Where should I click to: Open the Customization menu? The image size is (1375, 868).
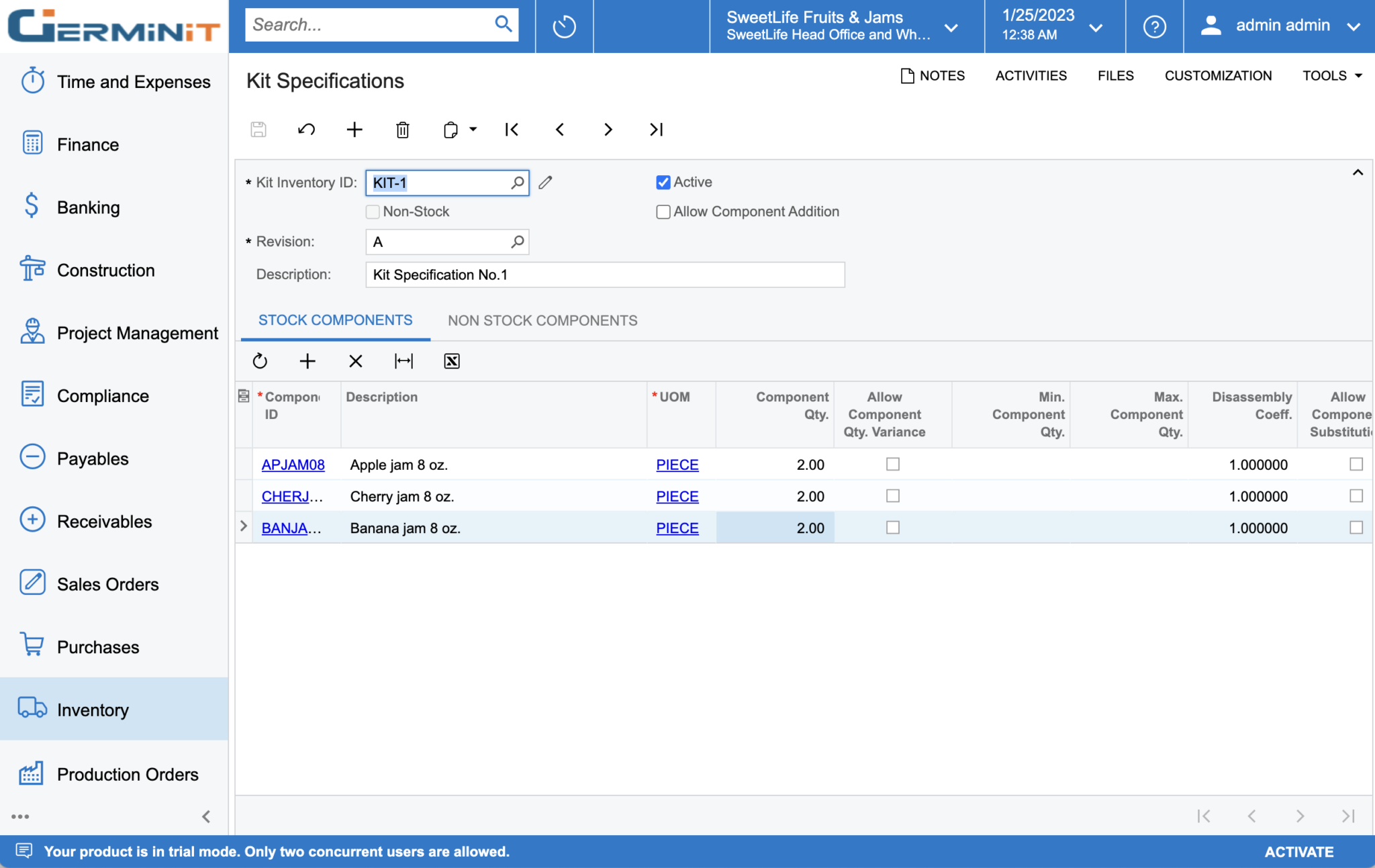coord(1217,75)
